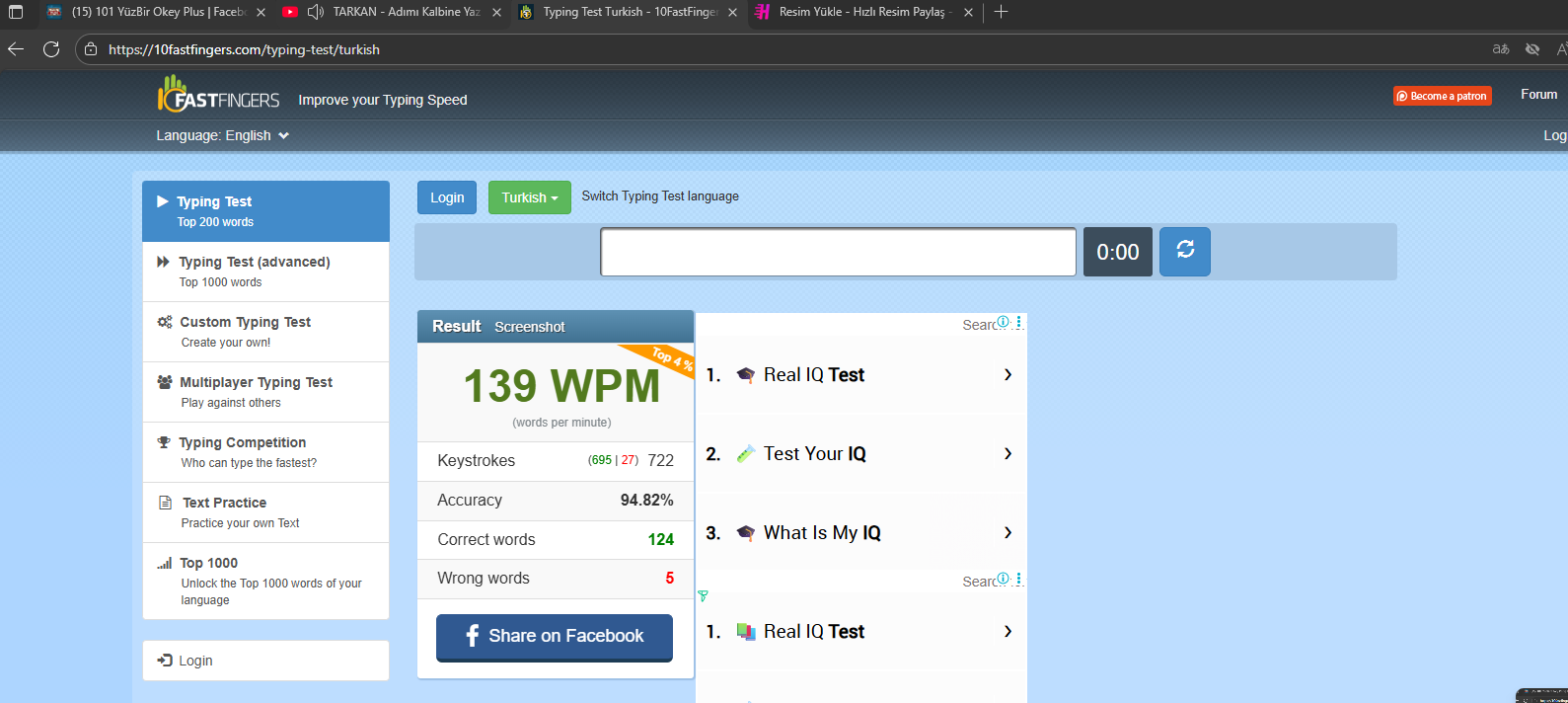Reload the typing test with refresh button
Image resolution: width=1568 pixels, height=703 pixels.
1185,251
